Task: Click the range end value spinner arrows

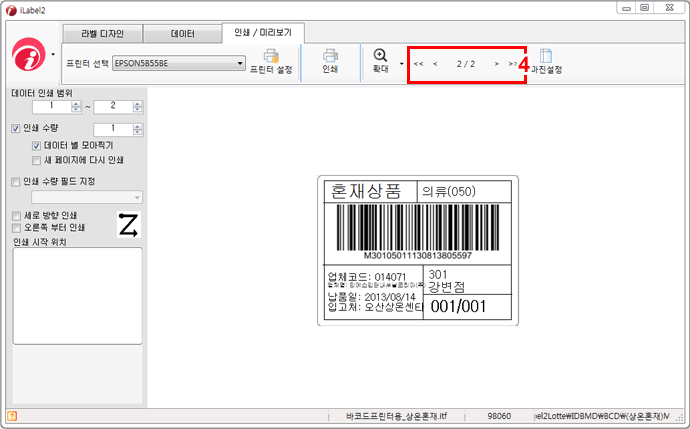Action: tap(138, 106)
